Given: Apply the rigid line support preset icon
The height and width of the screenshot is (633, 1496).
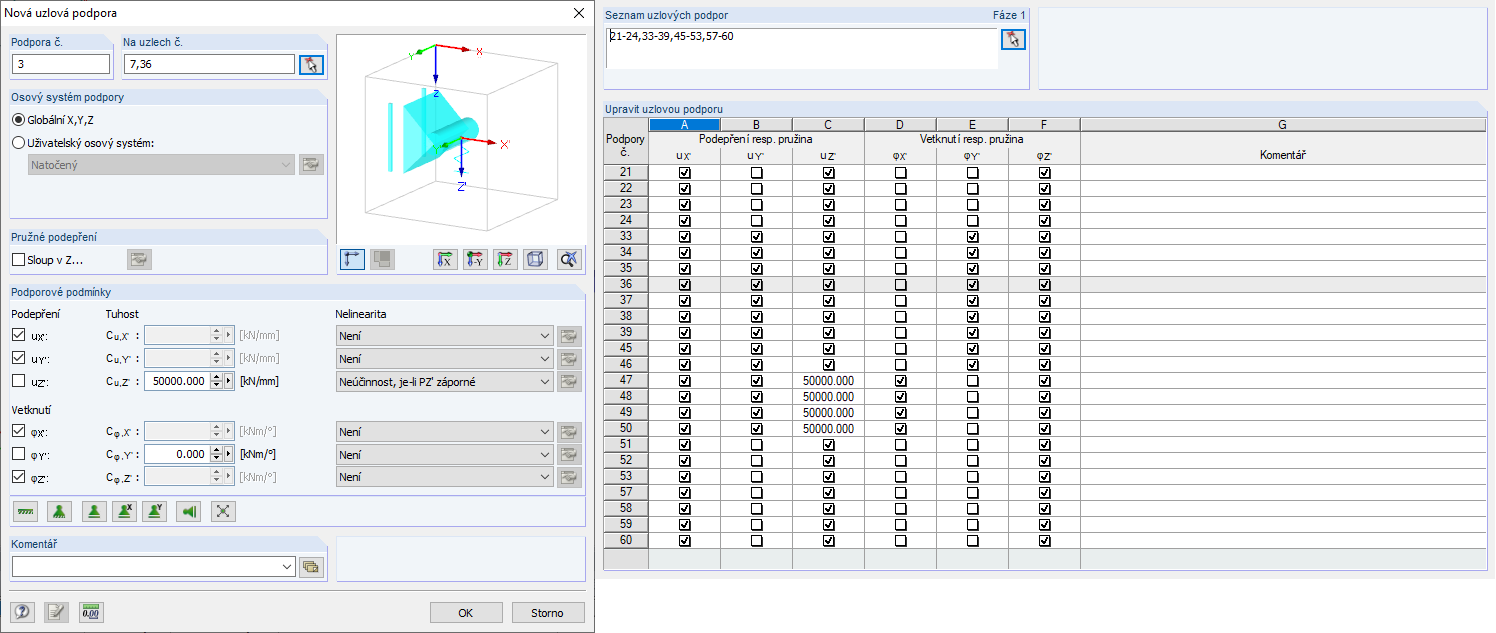Looking at the screenshot, I should [x=26, y=511].
